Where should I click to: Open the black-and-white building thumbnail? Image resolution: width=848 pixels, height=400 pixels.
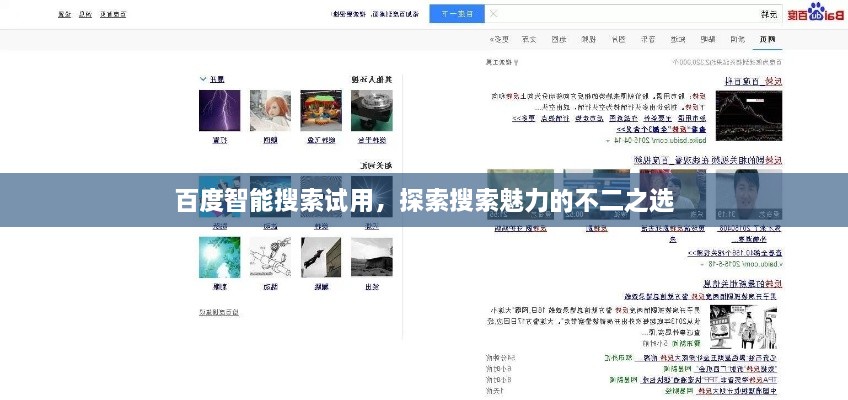point(372,257)
